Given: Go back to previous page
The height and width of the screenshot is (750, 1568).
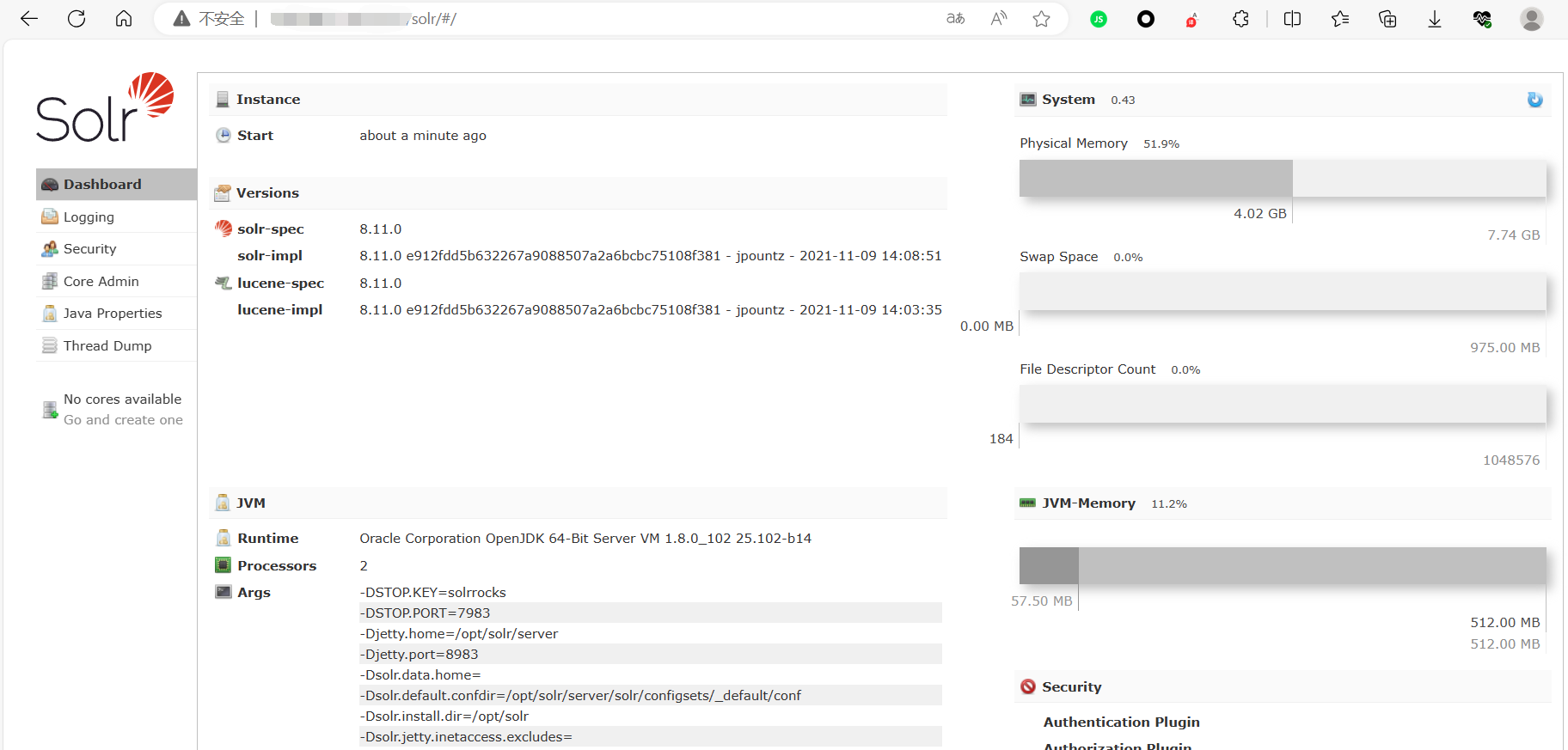Looking at the screenshot, I should coord(29,19).
